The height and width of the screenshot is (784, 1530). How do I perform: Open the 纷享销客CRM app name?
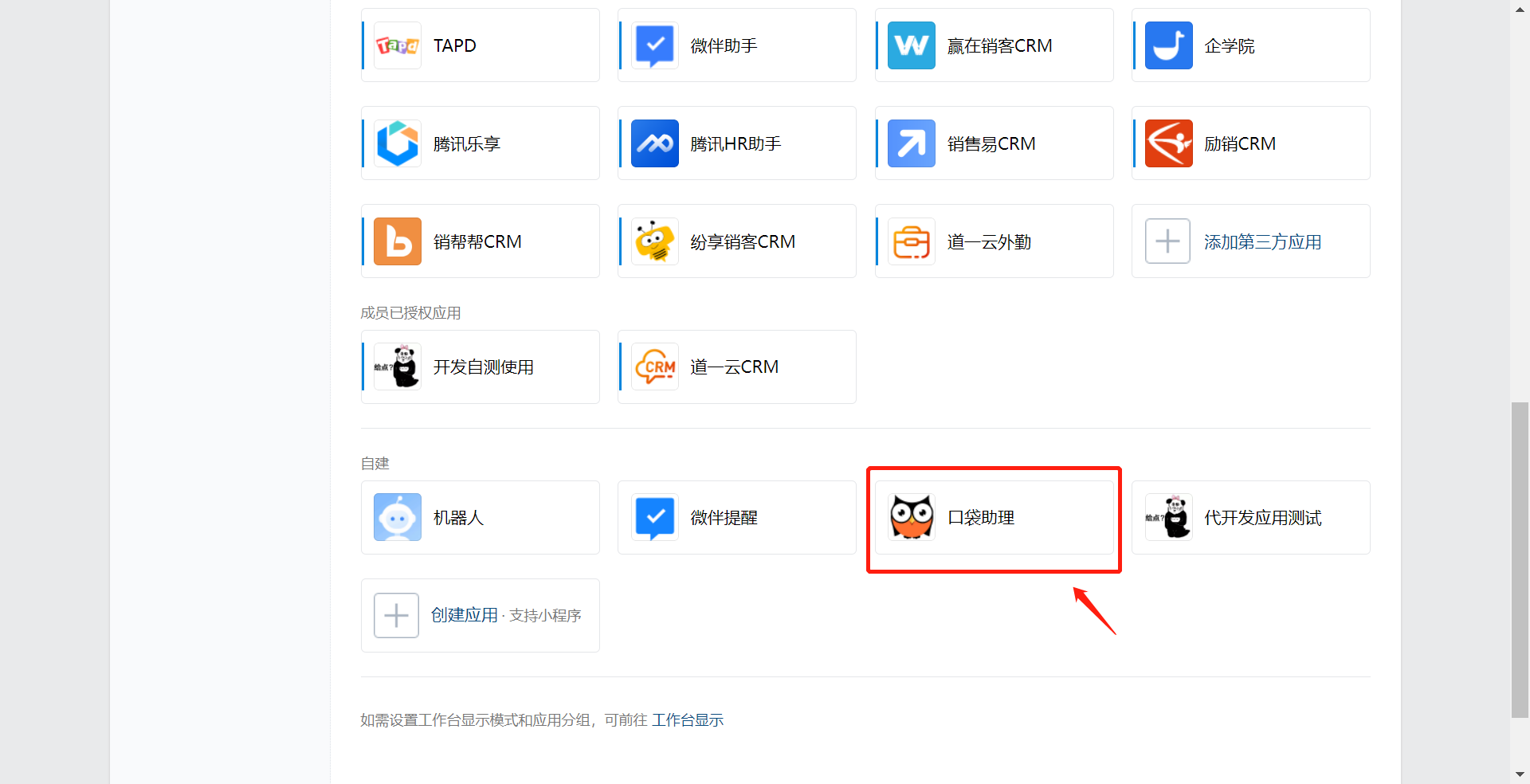tap(743, 242)
